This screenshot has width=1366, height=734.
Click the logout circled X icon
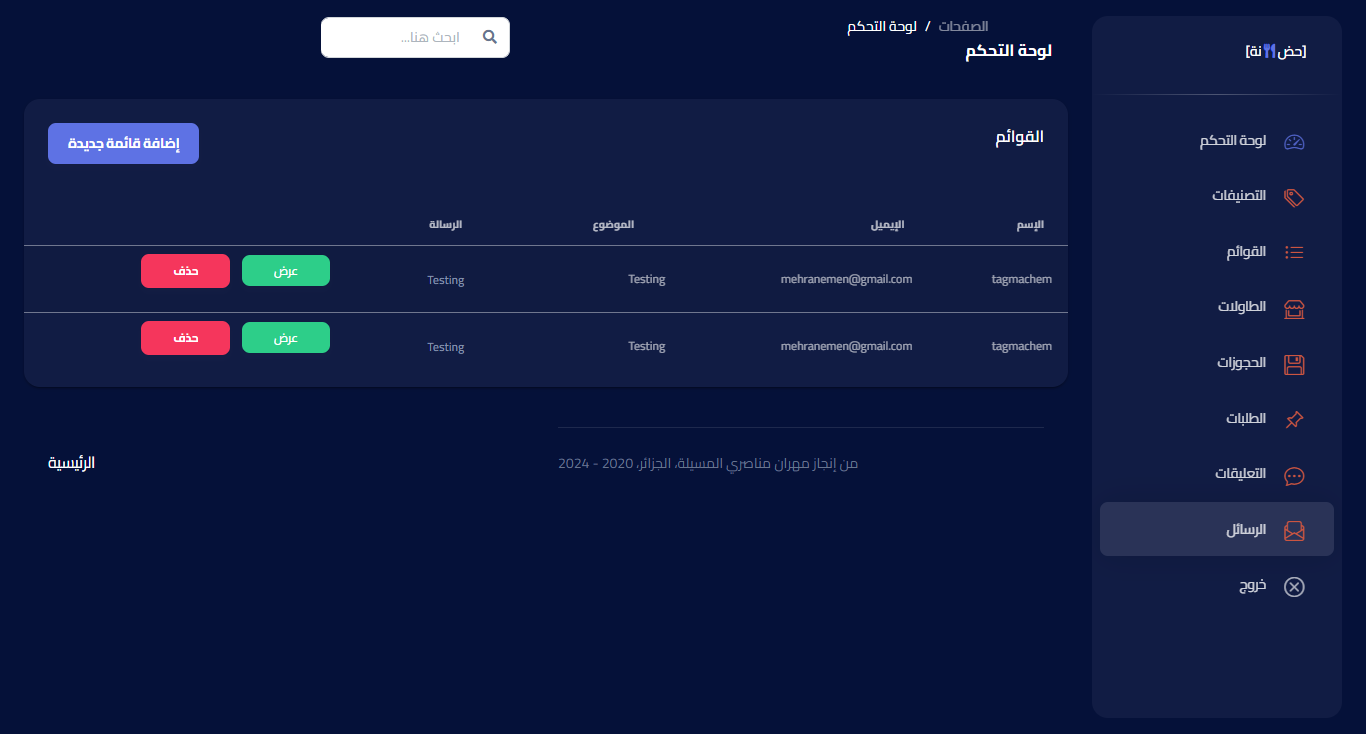1294,587
